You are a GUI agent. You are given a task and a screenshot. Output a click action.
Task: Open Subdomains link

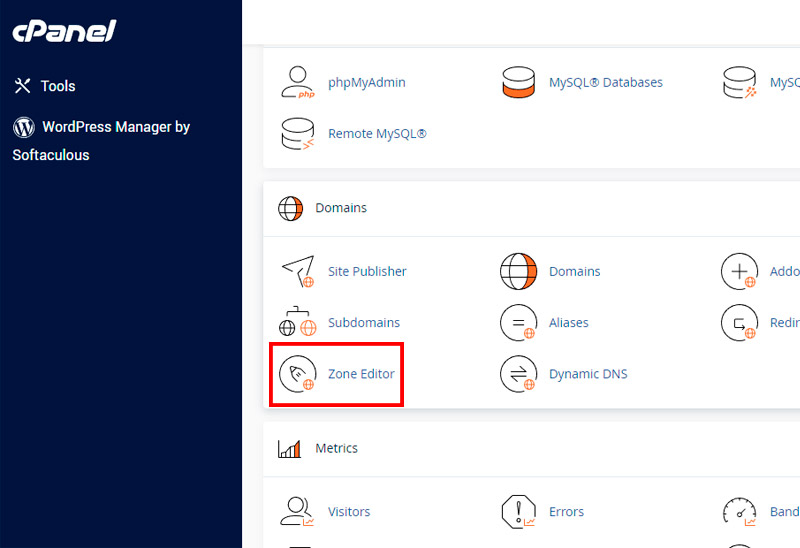pyautogui.click(x=364, y=322)
